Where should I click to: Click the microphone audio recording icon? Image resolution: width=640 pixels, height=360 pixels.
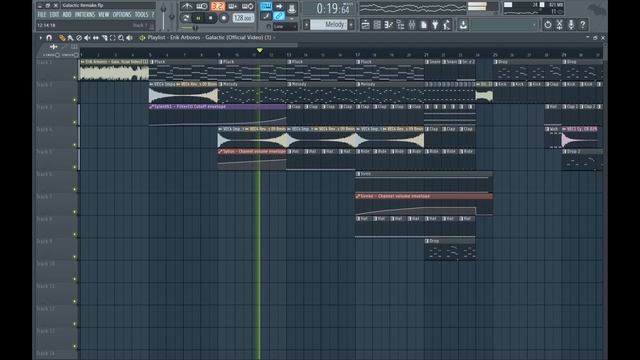(571, 24)
